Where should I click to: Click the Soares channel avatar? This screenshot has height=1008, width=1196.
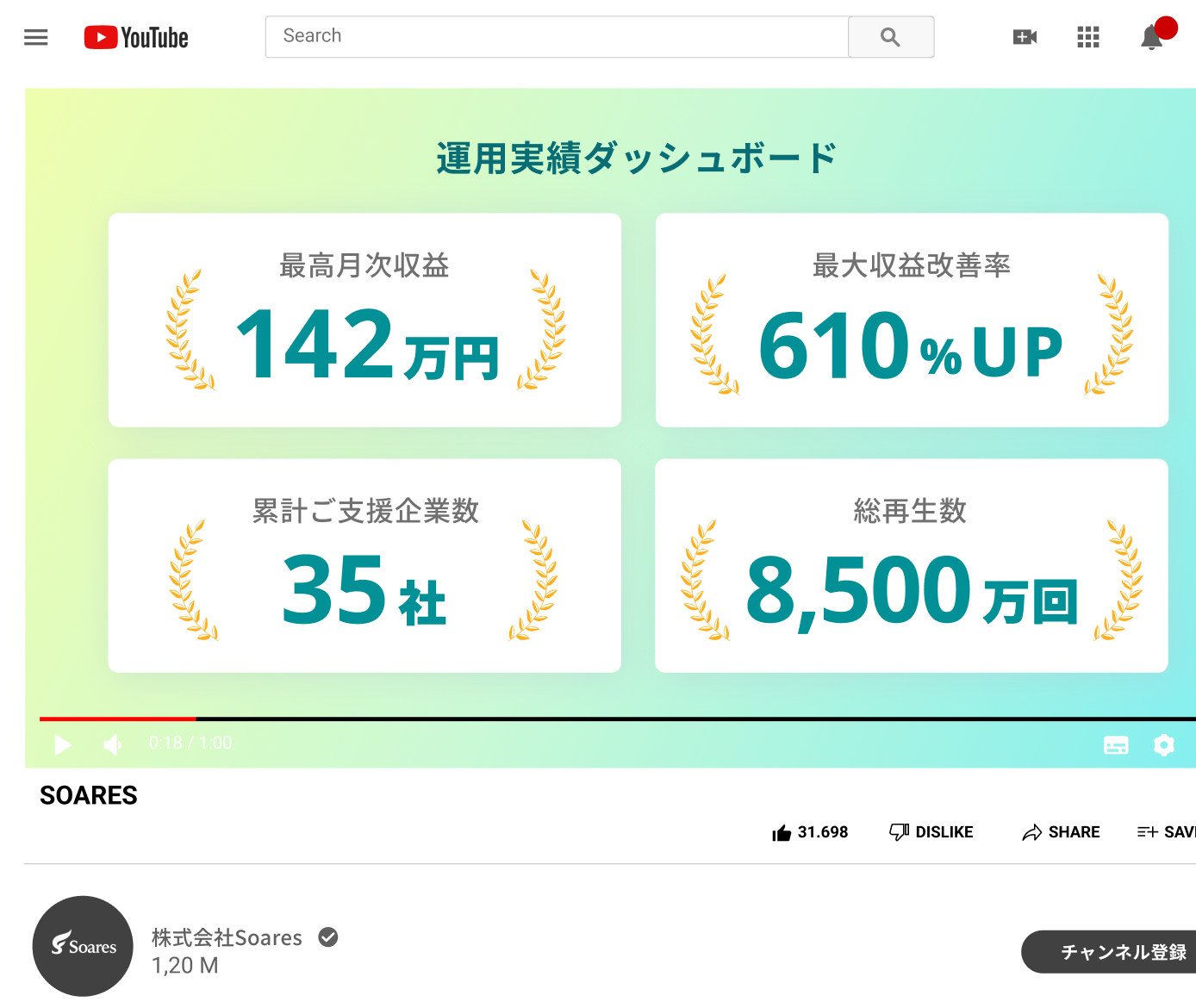82,946
